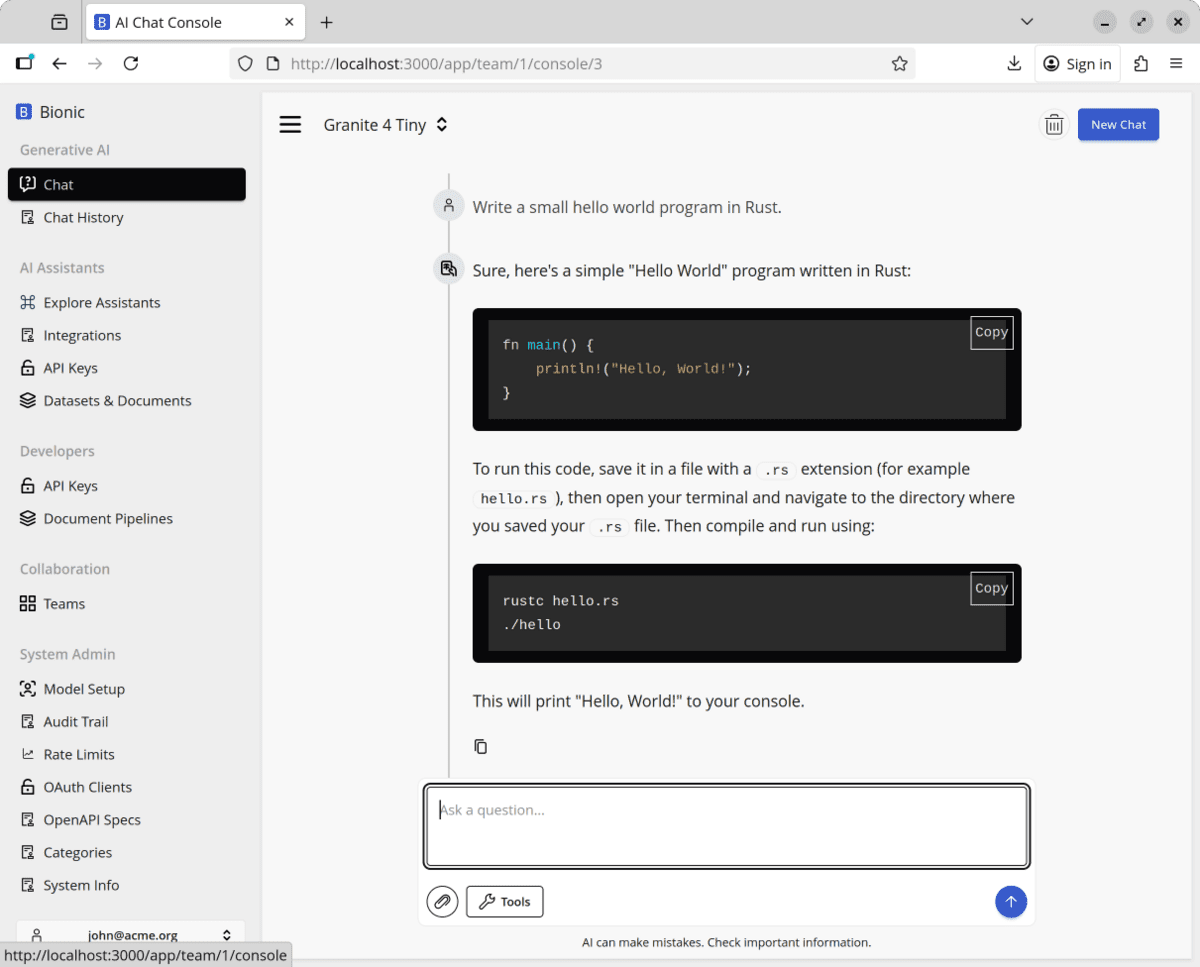Screen dimensions: 1200x967
Task: Toggle the hamburger sidebar menu icon
Action: coord(290,125)
